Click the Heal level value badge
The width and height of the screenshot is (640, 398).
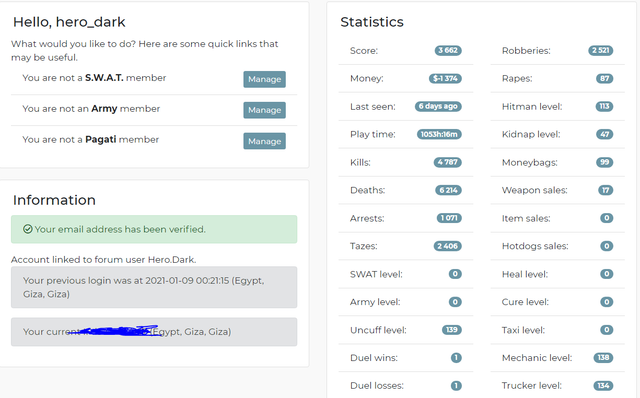click(607, 274)
